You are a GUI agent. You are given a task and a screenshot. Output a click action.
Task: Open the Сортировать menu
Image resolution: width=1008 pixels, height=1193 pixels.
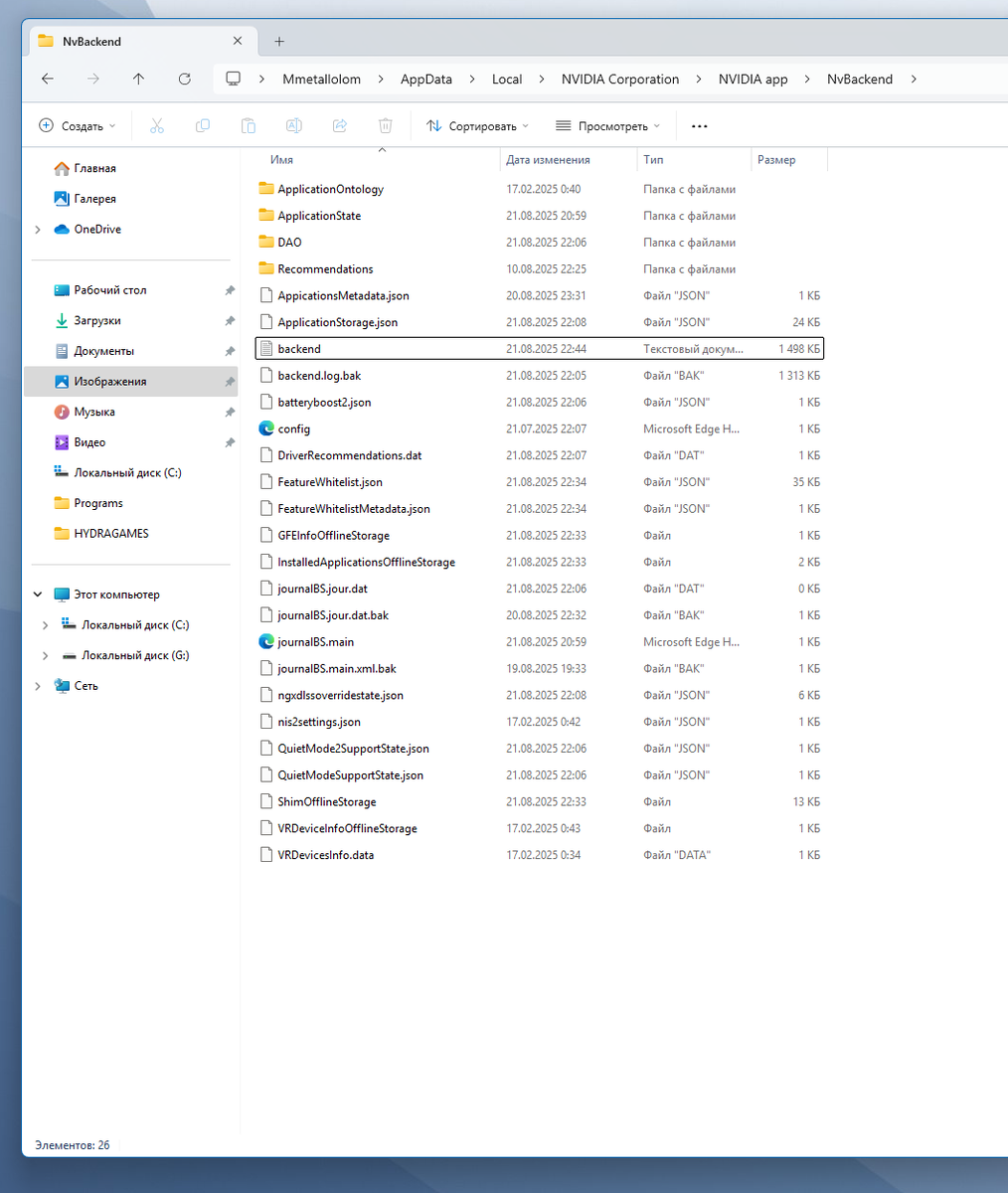click(477, 126)
